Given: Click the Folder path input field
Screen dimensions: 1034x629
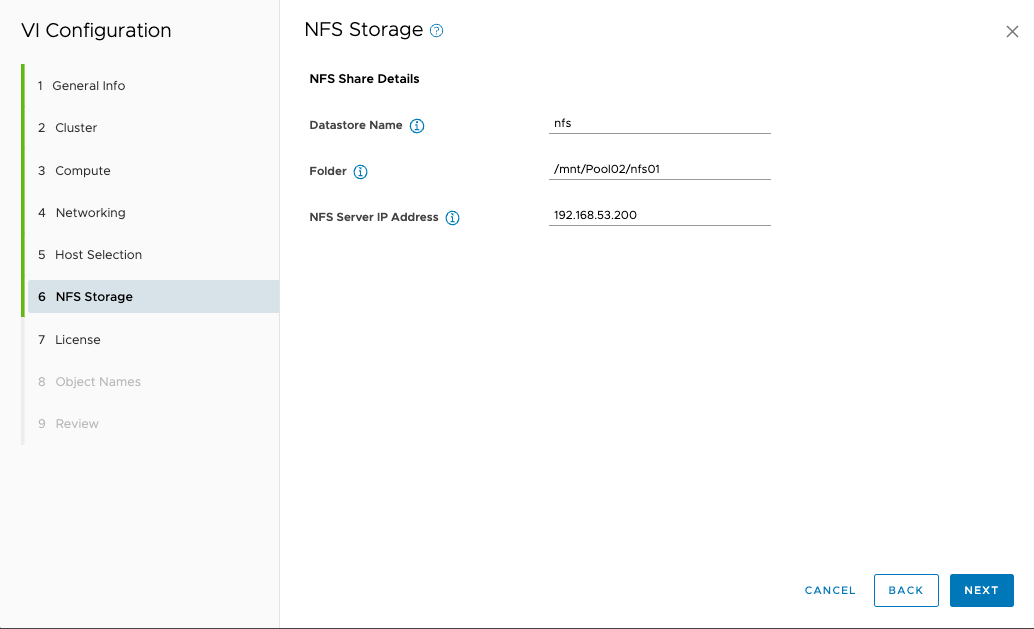Looking at the screenshot, I should click(659, 169).
